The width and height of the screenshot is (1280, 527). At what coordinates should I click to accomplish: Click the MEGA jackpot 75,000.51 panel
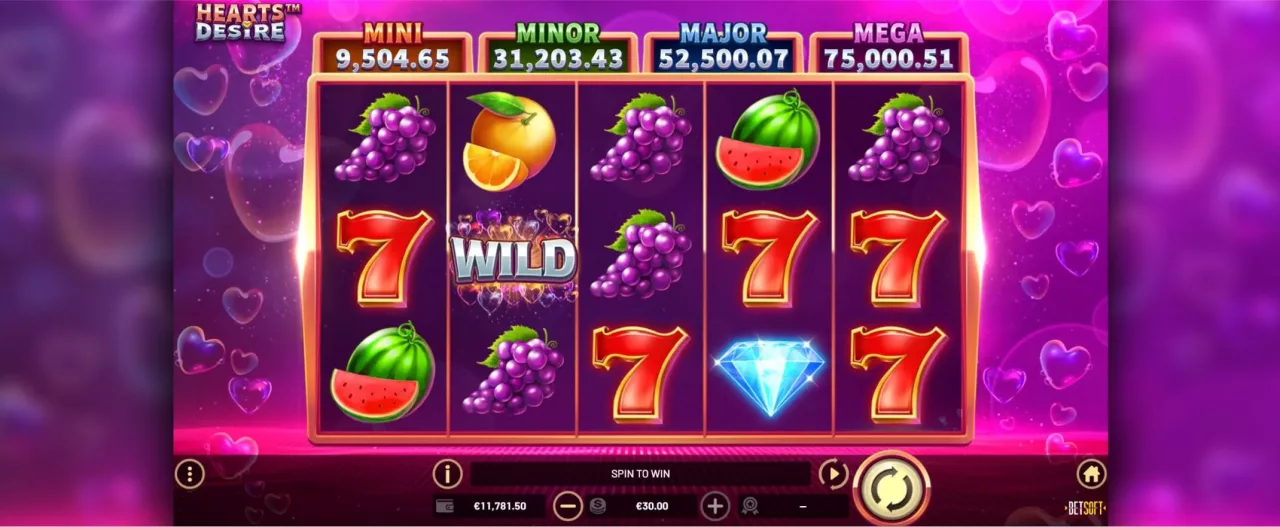click(888, 51)
